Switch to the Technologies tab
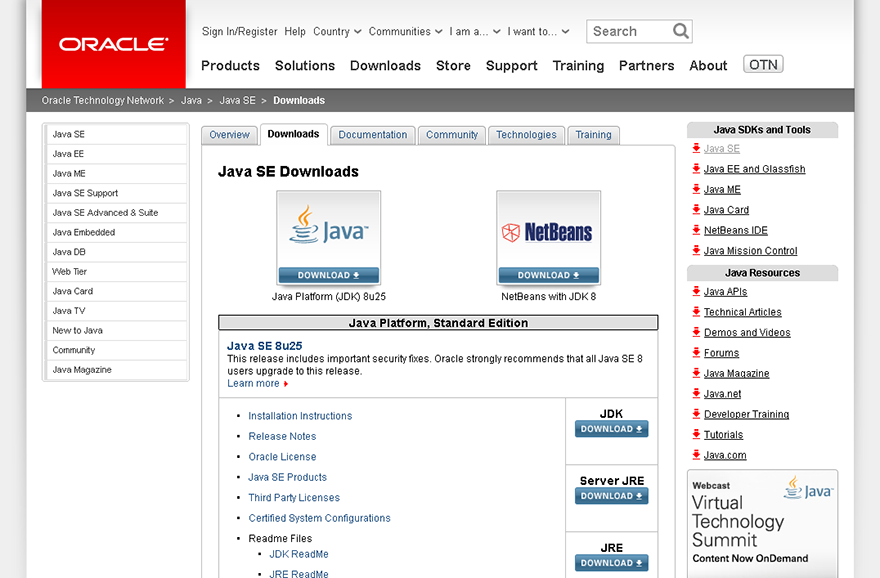Viewport: 880px width, 578px height. (526, 135)
